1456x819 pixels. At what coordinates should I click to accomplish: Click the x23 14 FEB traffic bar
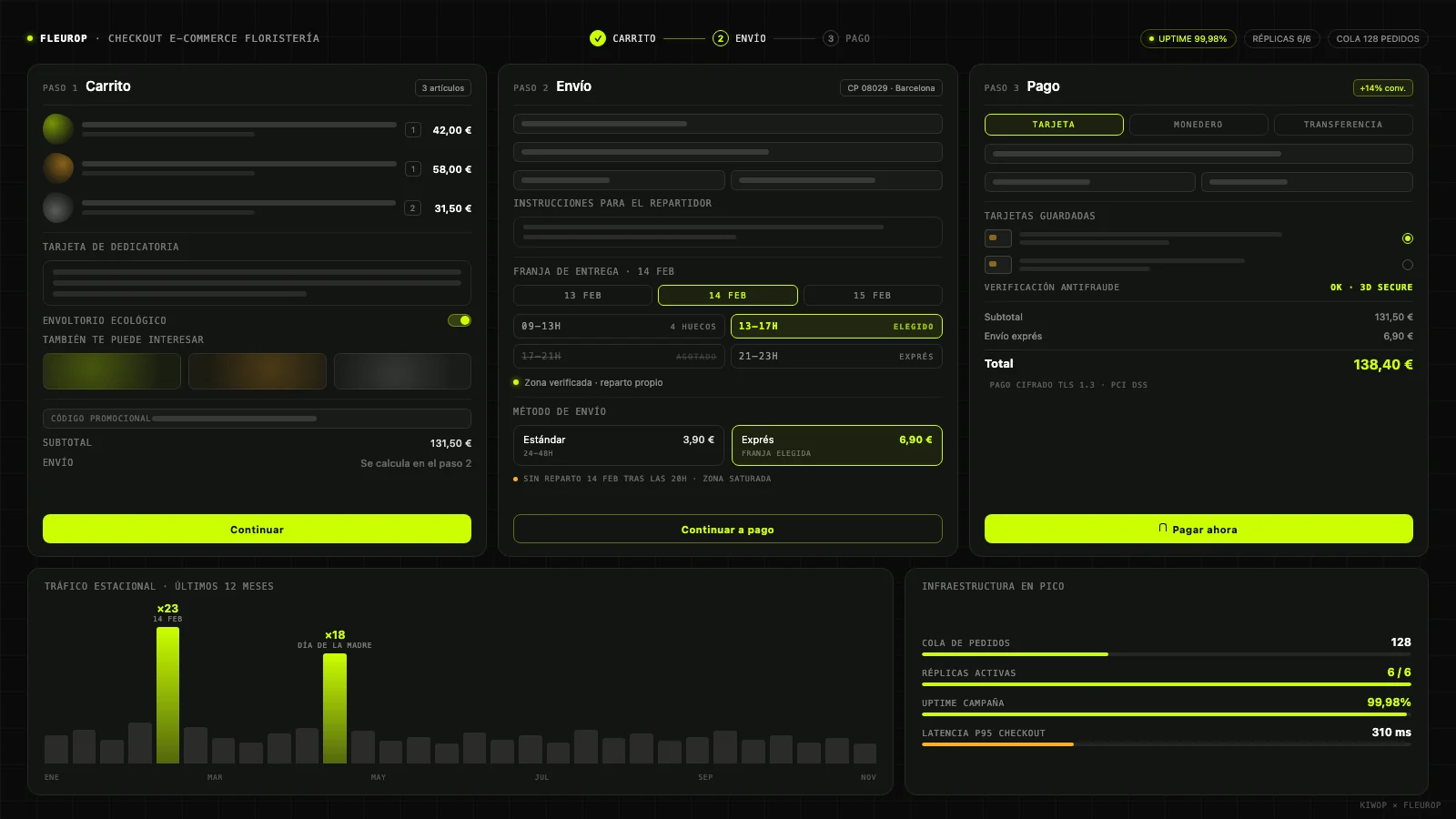(167, 695)
